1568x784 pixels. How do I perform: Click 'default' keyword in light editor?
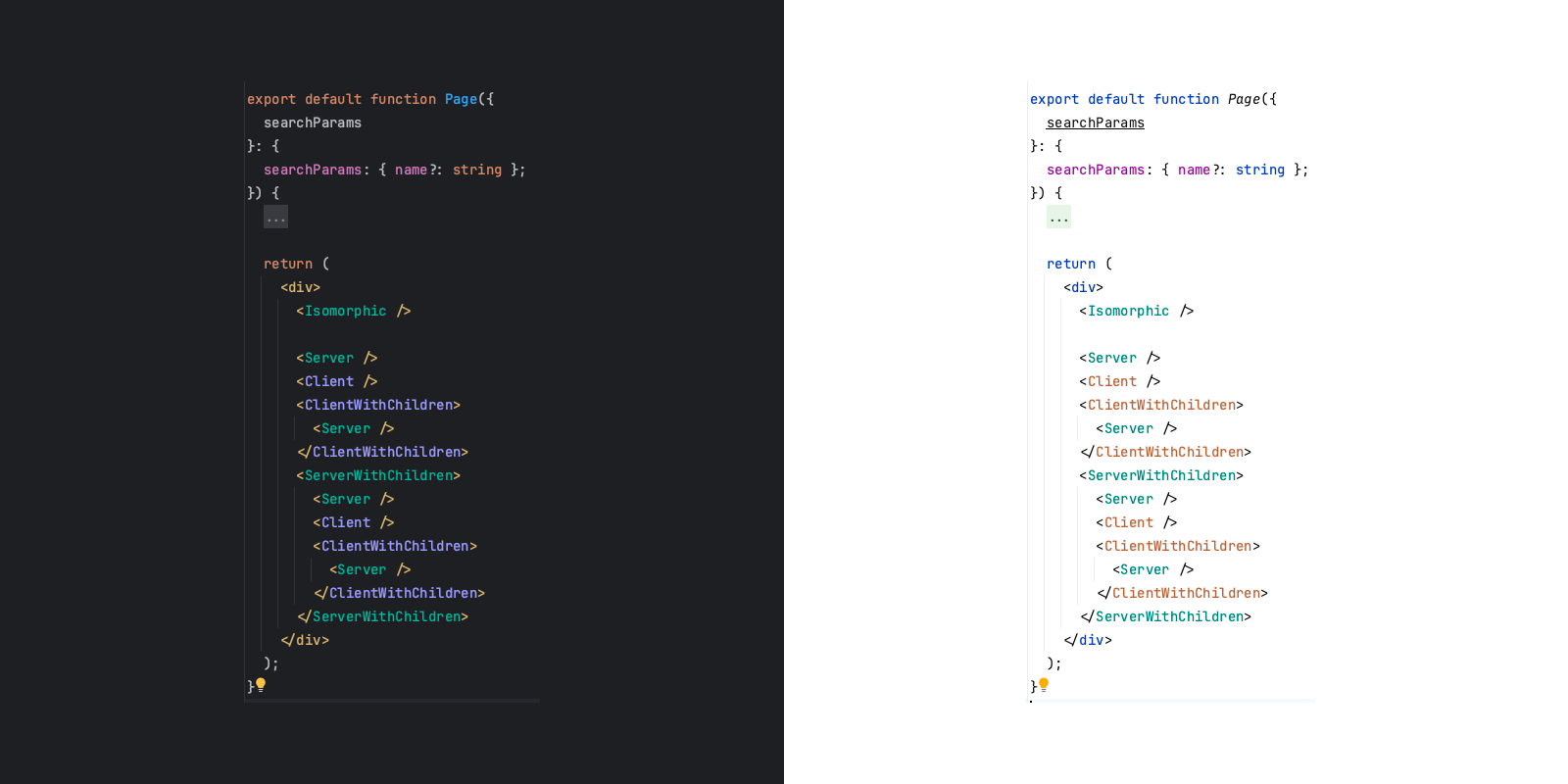[x=1116, y=99]
